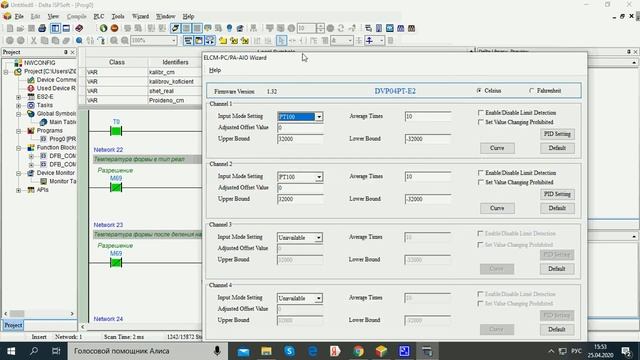640x360 pixels.
Task: Click the Channel 1 Average Times field
Action: click(x=428, y=116)
